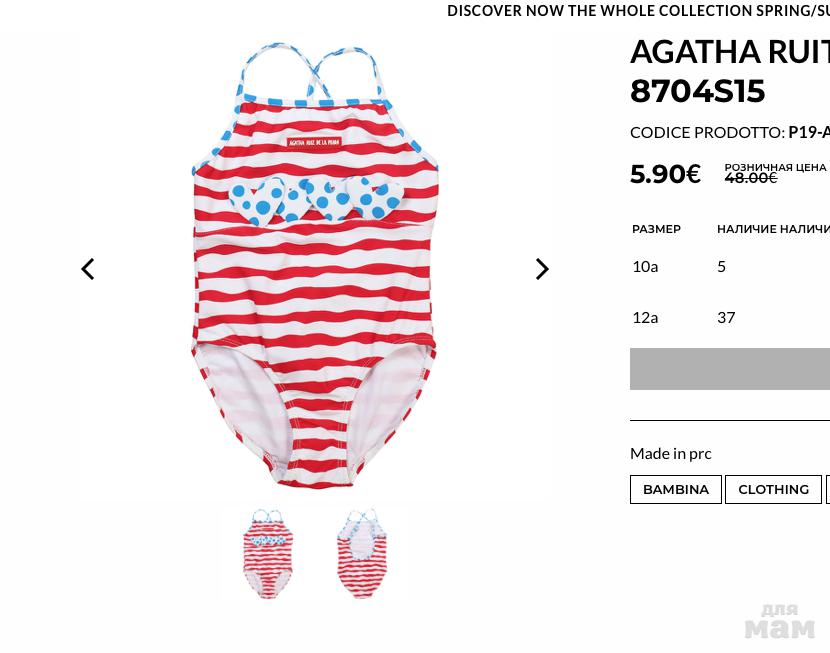Select the front view swimsuit thumbnail
830x653 pixels.
coord(268,554)
